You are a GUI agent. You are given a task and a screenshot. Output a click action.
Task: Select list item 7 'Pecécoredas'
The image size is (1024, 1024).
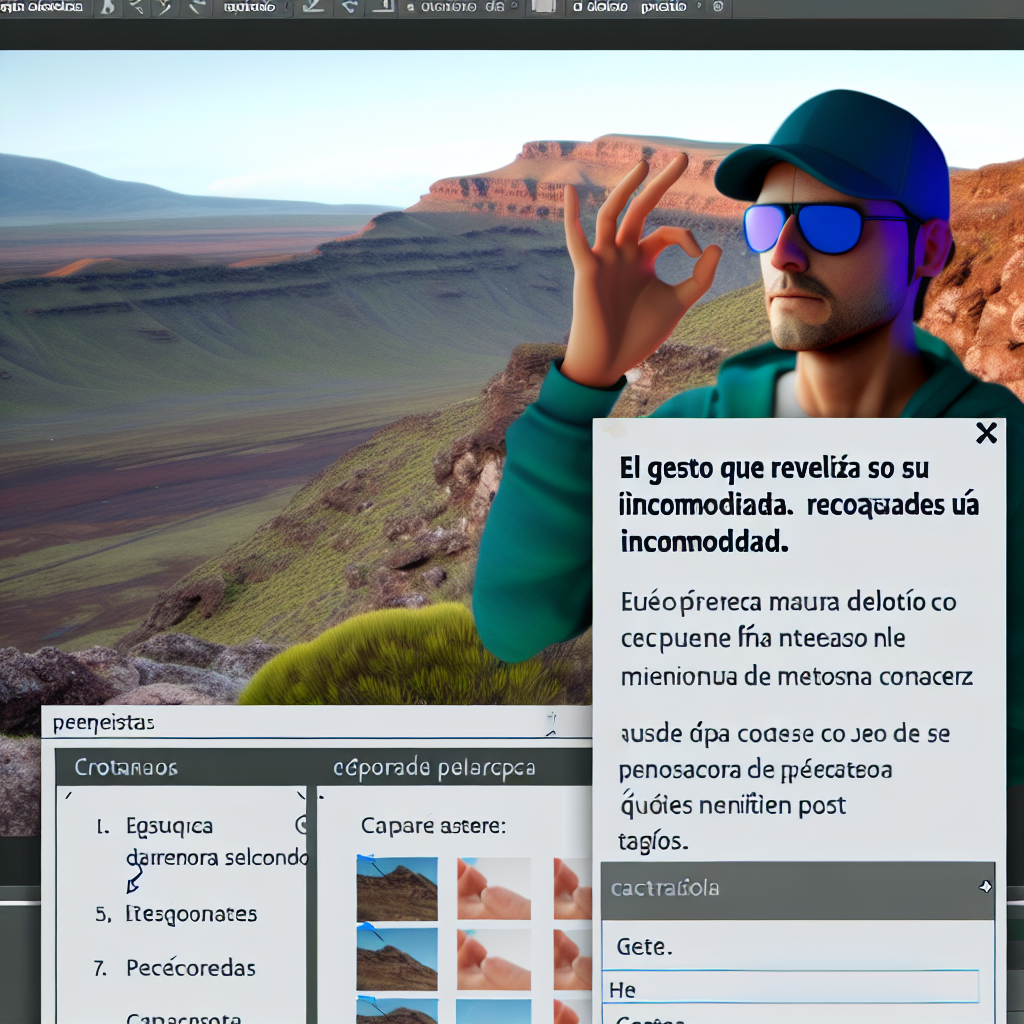point(190,968)
